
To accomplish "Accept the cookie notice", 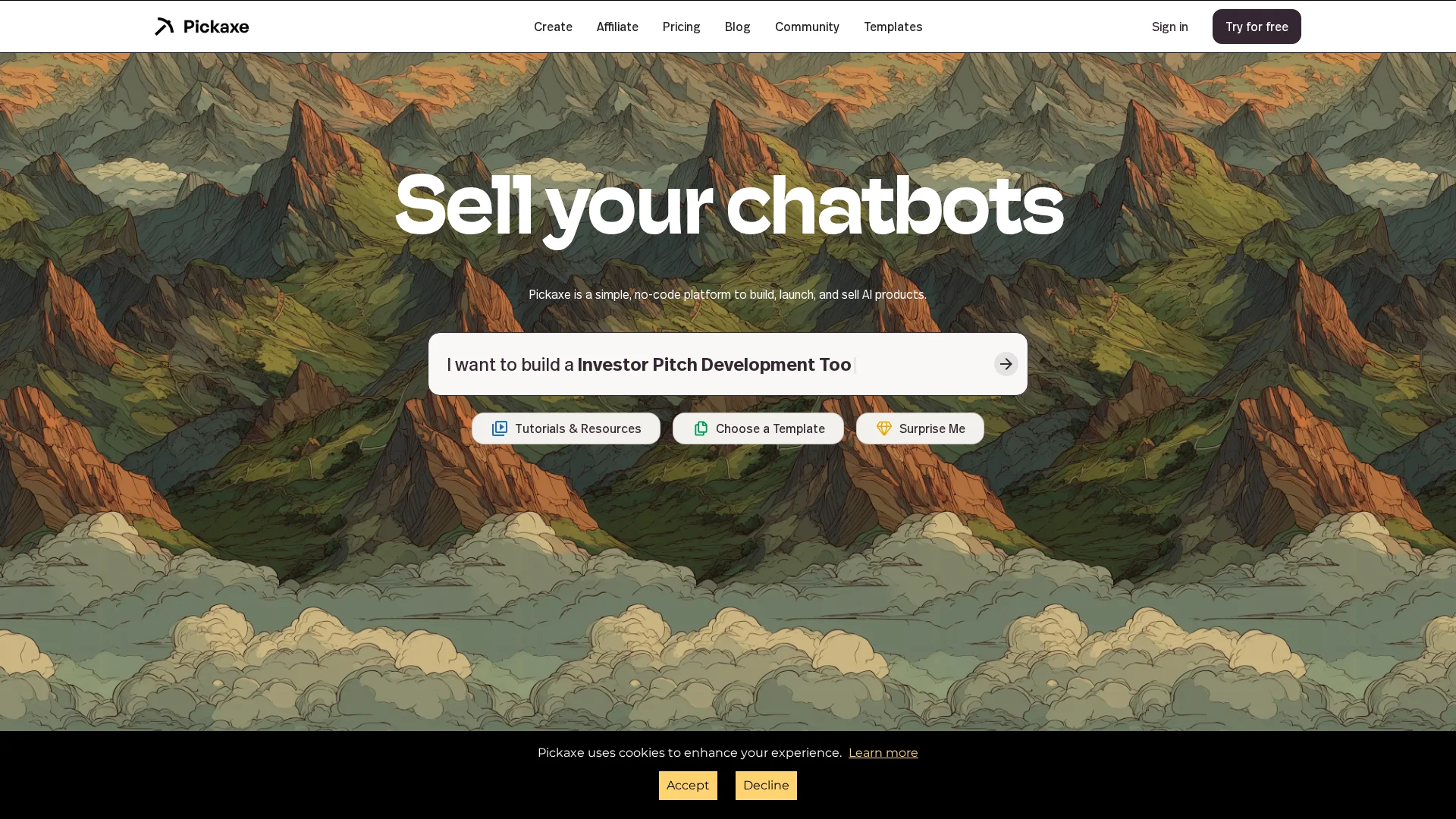I will tap(688, 786).
